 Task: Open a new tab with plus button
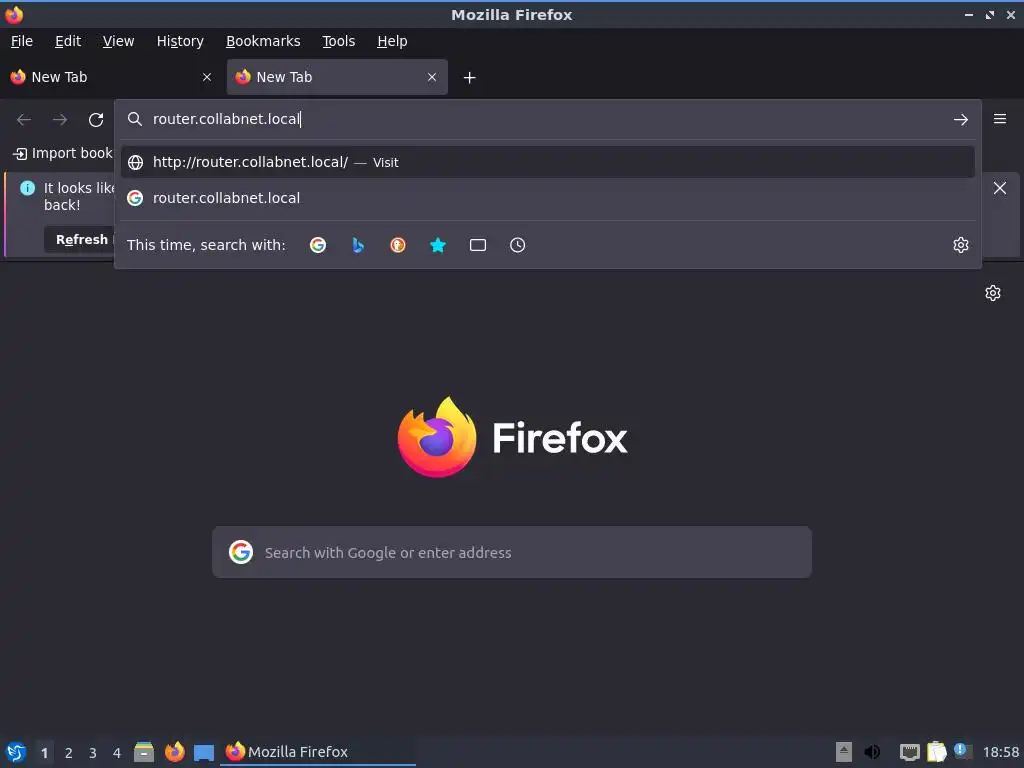469,78
